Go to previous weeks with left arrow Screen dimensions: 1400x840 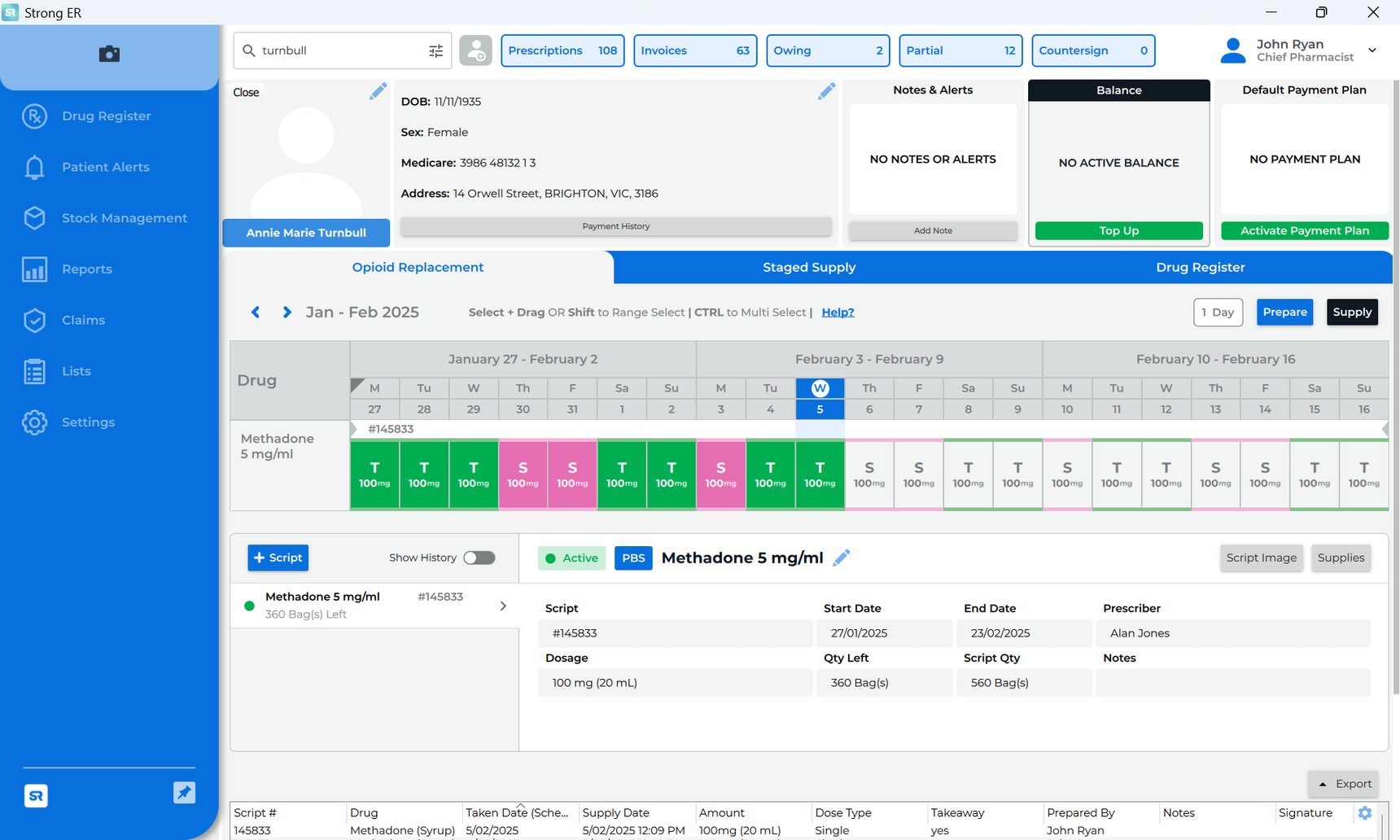(256, 313)
